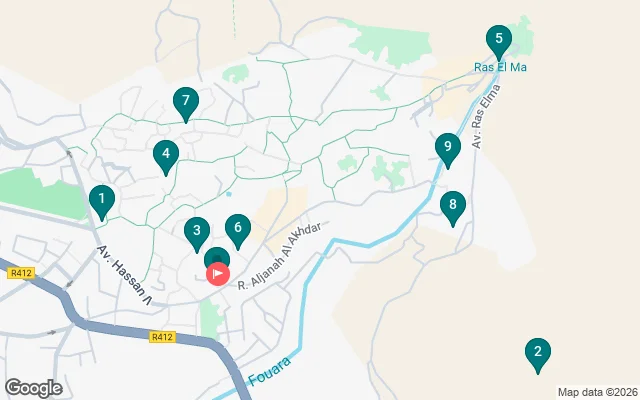Select map pin number 2

(x=538, y=356)
